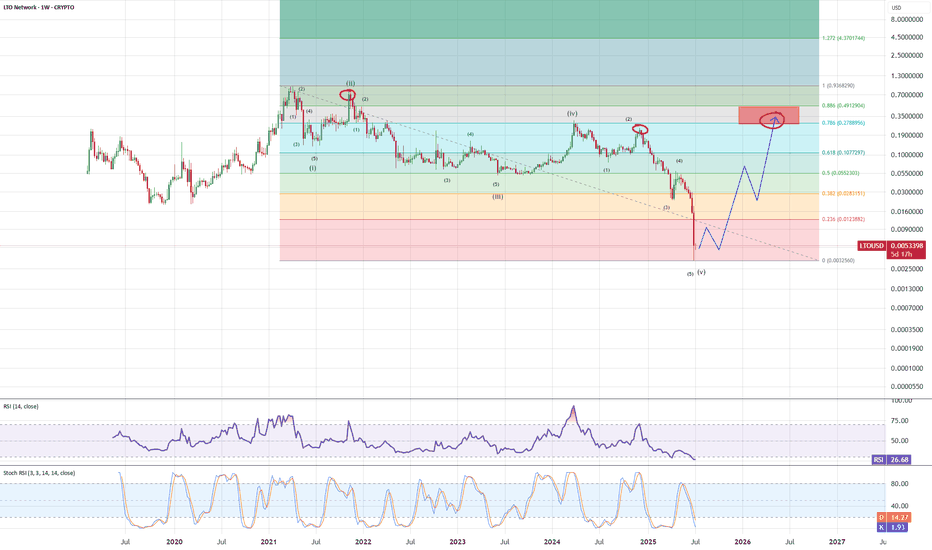Select the 0.618 (0.1077297) Fibonacci label
Screen dimensions: 932x550
pos(843,153)
